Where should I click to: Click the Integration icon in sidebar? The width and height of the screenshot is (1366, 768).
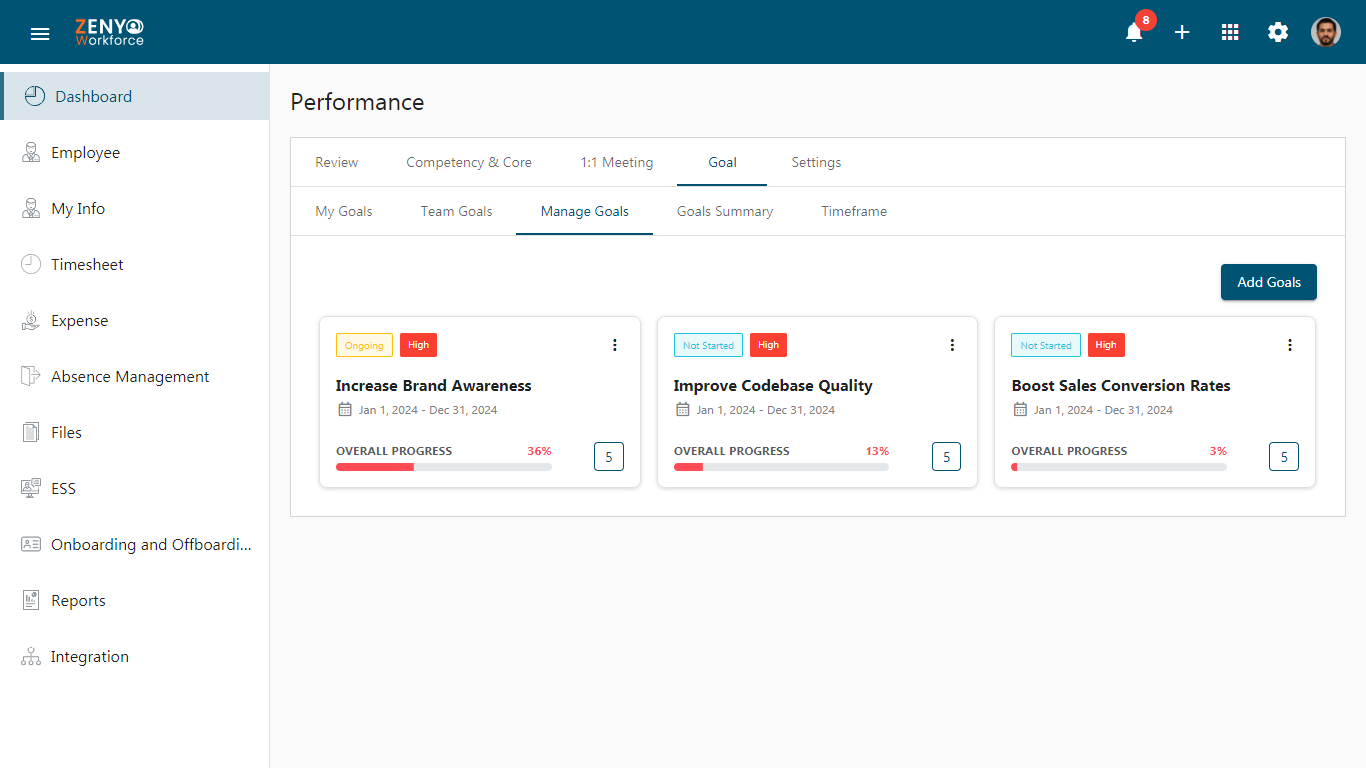pos(32,657)
